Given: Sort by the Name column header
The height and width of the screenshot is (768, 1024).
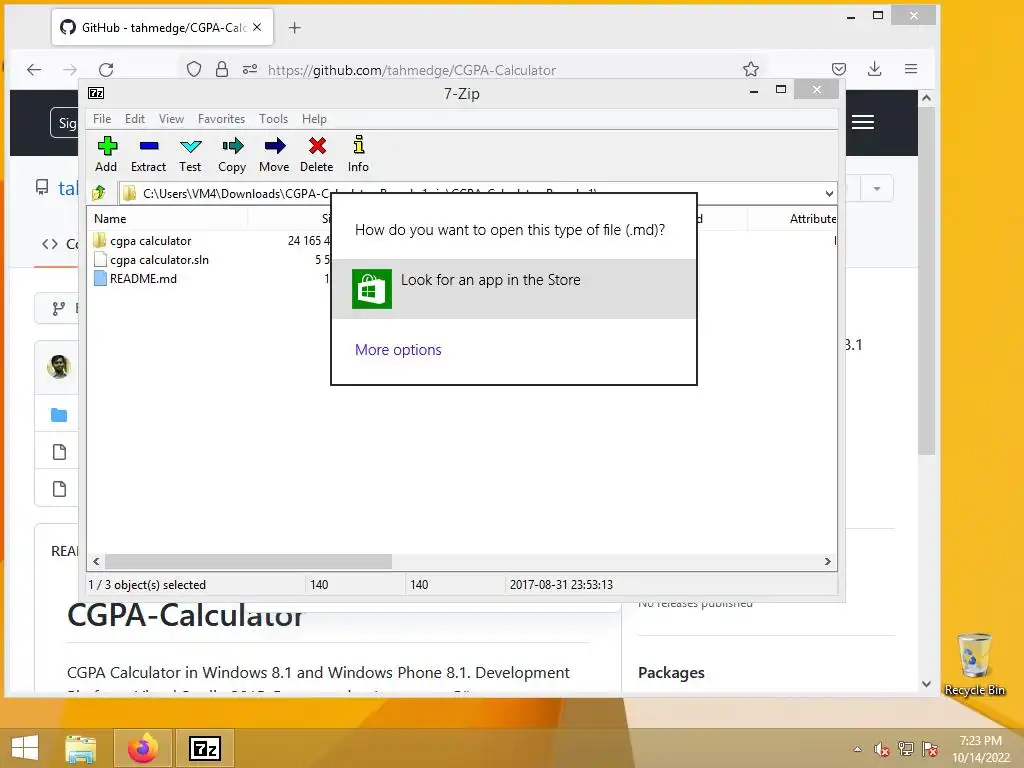Looking at the screenshot, I should [167, 219].
